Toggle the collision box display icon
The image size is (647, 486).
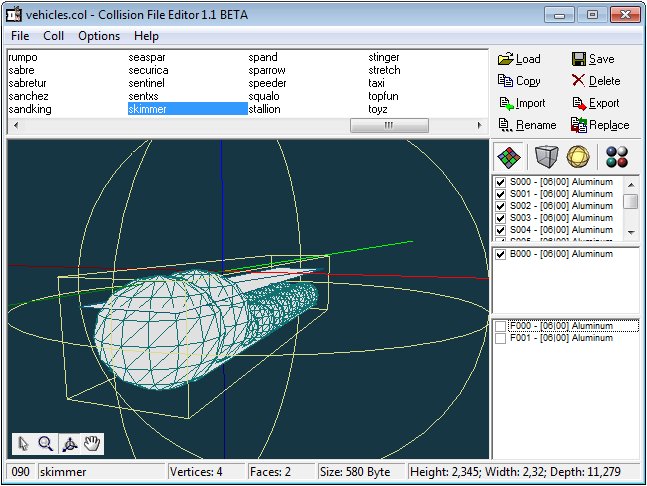(546, 157)
